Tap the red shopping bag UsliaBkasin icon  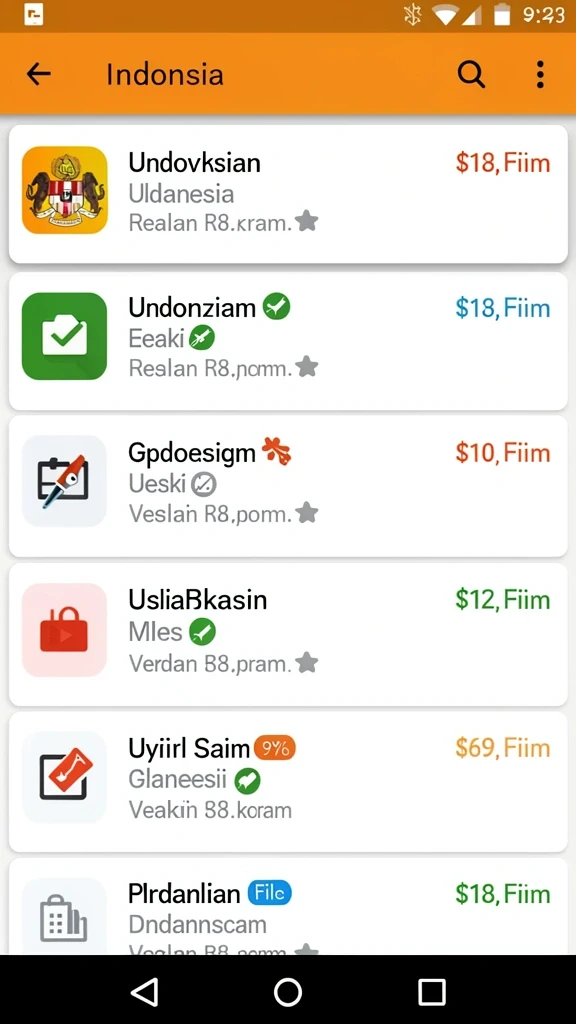point(64,630)
